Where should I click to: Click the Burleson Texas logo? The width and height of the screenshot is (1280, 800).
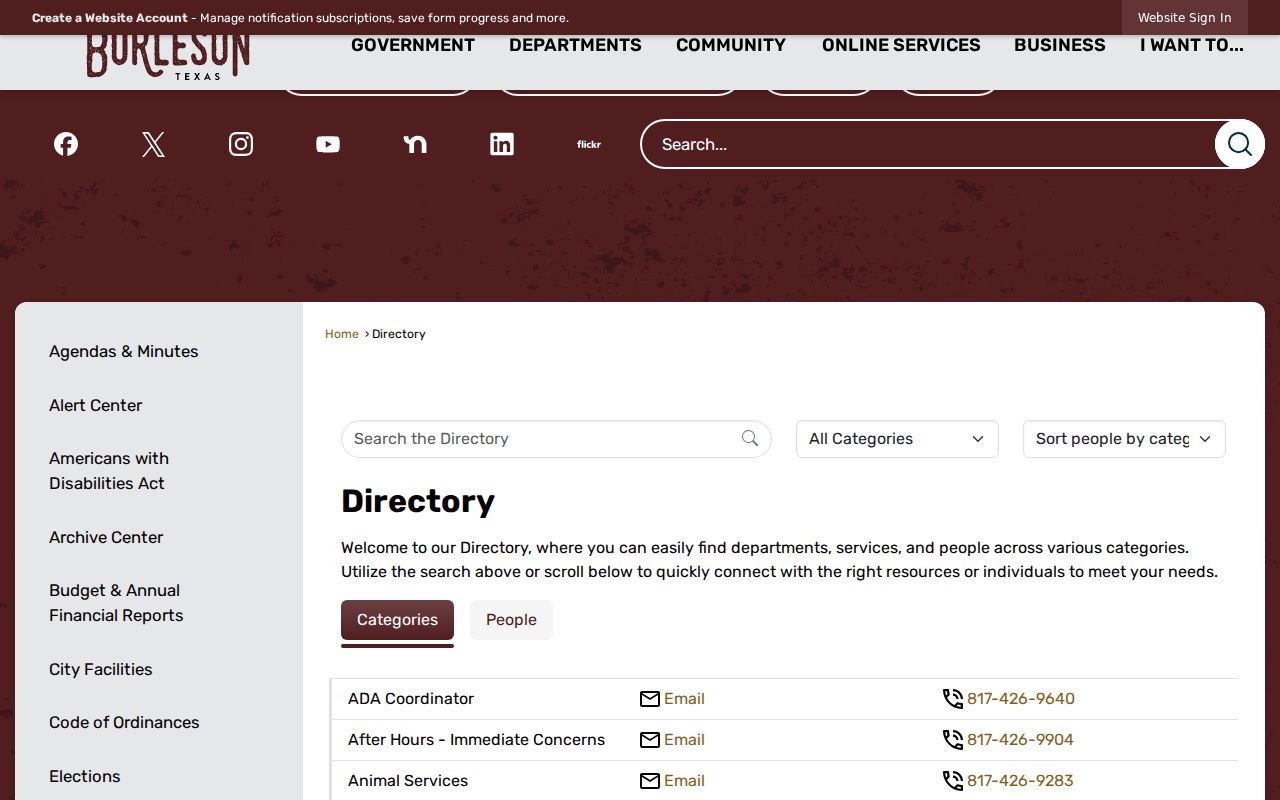coord(168,57)
